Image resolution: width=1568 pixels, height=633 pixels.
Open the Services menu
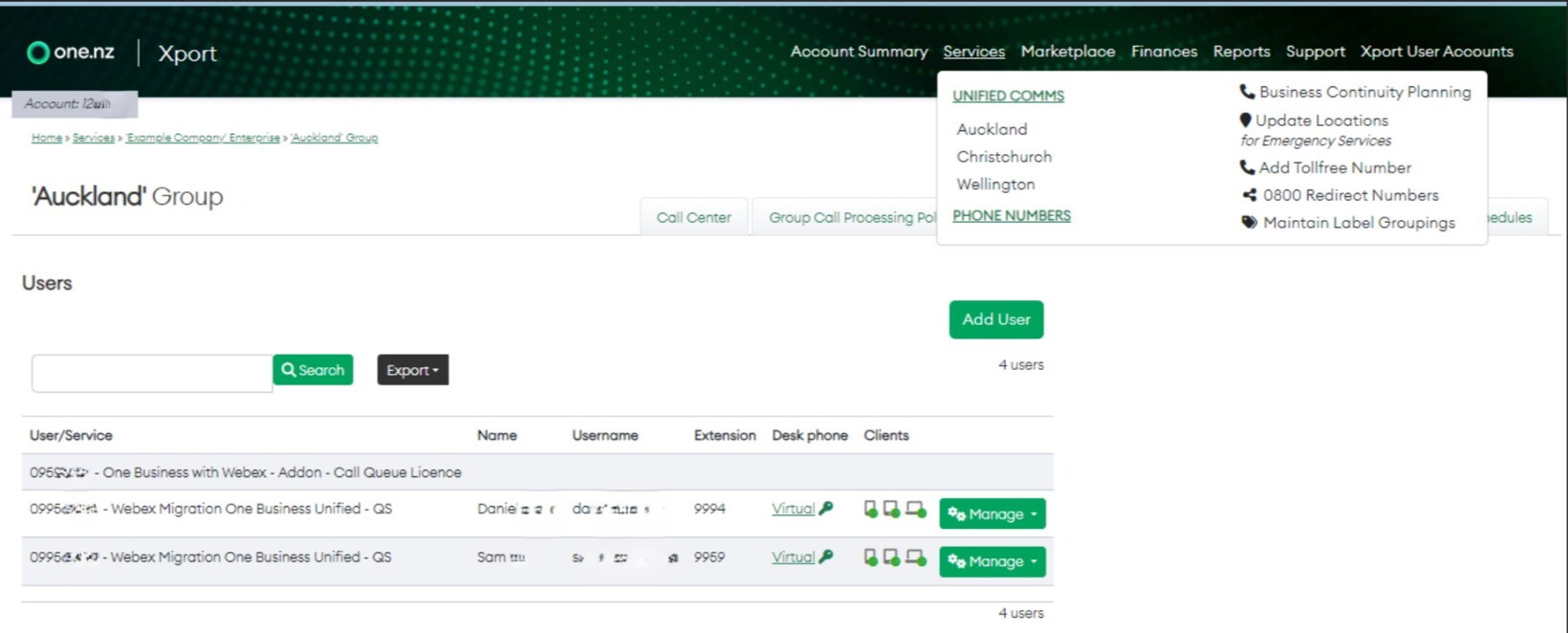973,52
